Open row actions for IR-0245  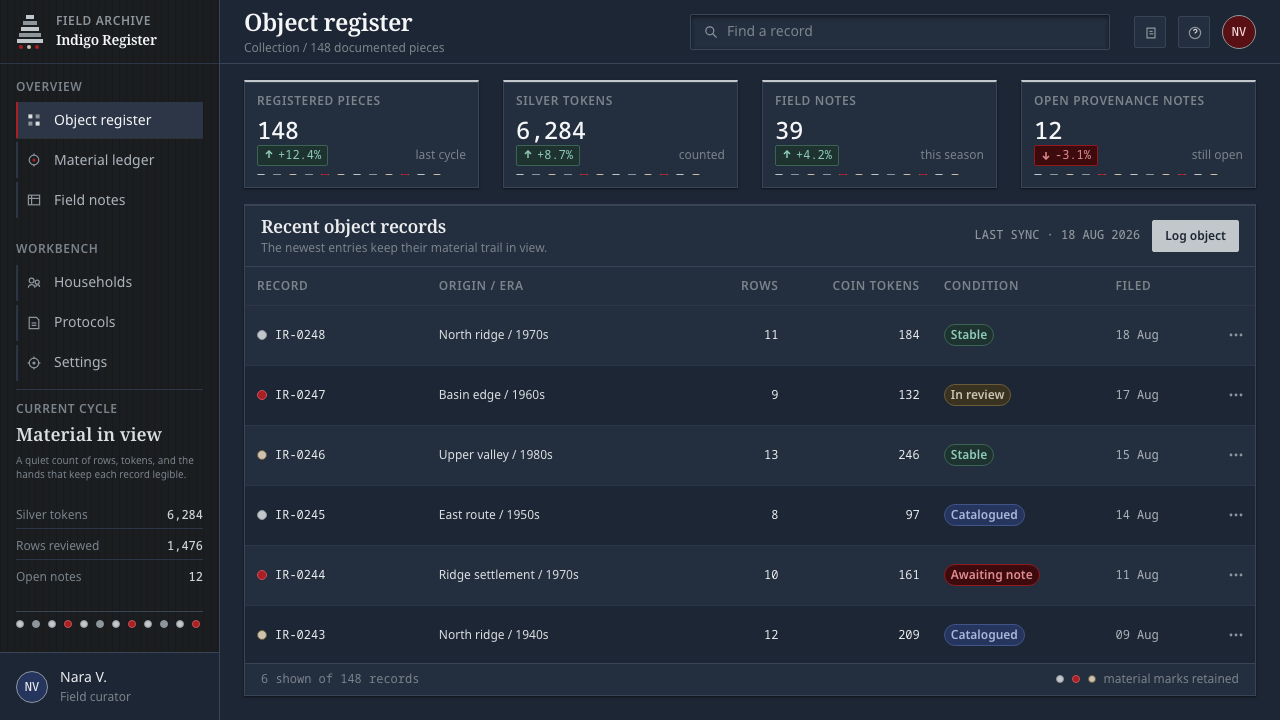[x=1236, y=515]
